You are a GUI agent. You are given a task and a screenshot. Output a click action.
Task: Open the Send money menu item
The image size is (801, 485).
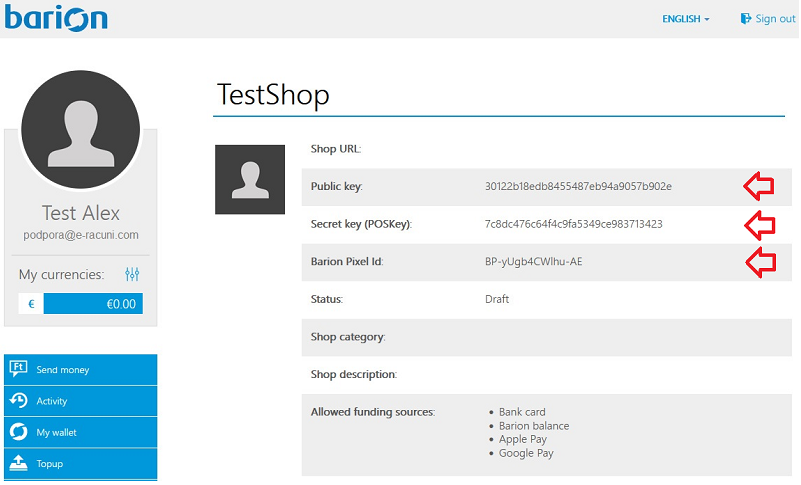81,369
